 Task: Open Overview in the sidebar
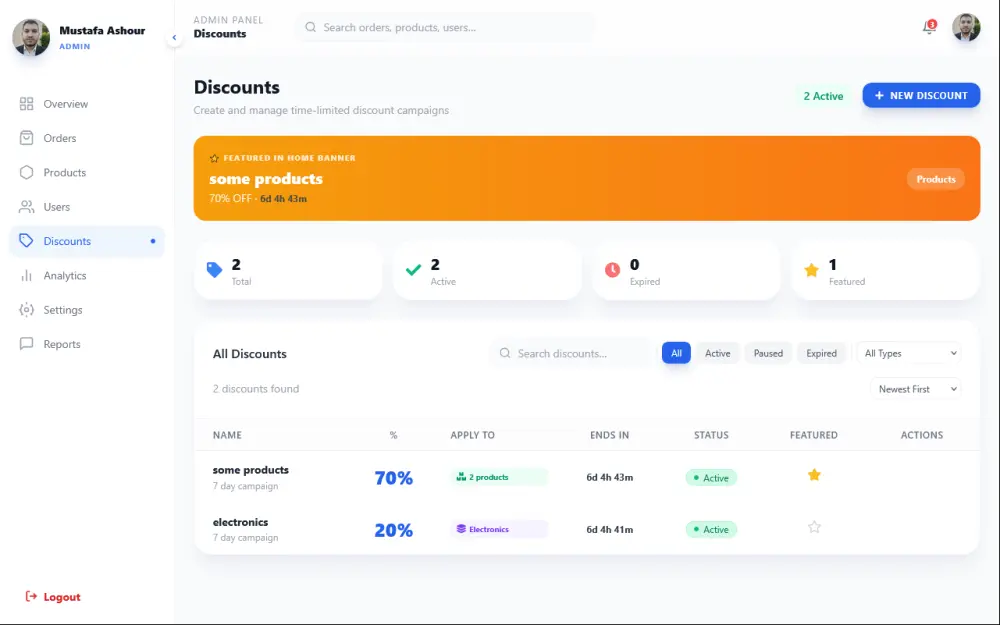[87, 104]
